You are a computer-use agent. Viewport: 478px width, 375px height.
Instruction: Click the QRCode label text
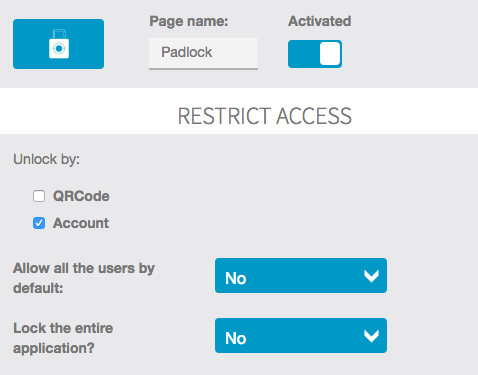pos(81,196)
